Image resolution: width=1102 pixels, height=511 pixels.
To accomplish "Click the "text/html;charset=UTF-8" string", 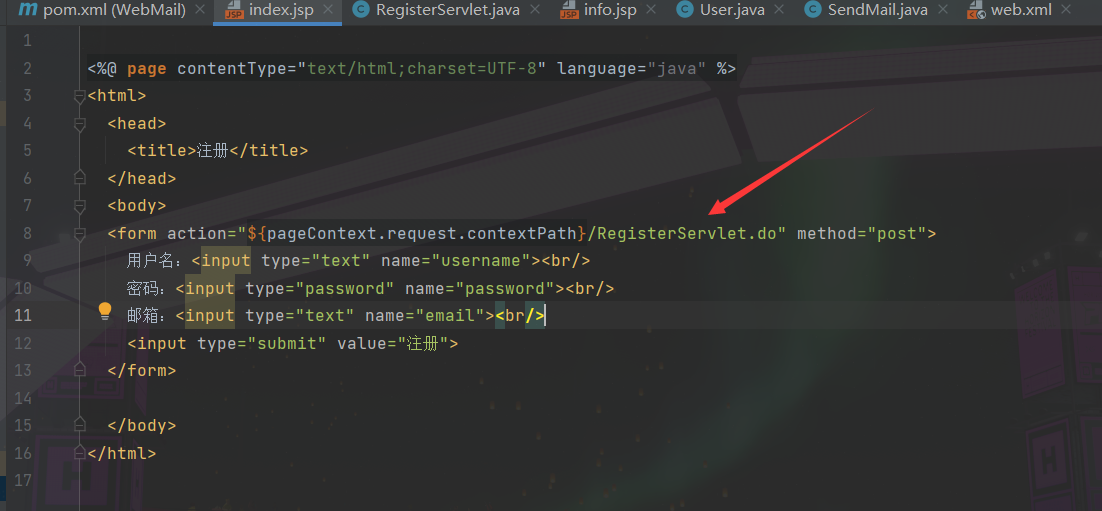I will tap(422, 68).
